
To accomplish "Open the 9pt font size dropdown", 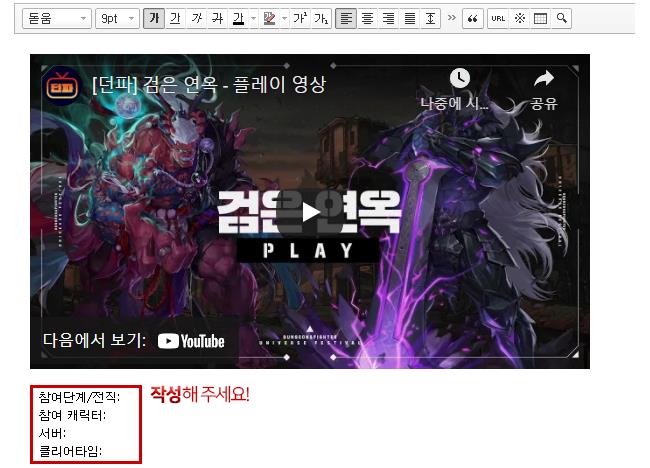I will pyautogui.click(x=118, y=19).
